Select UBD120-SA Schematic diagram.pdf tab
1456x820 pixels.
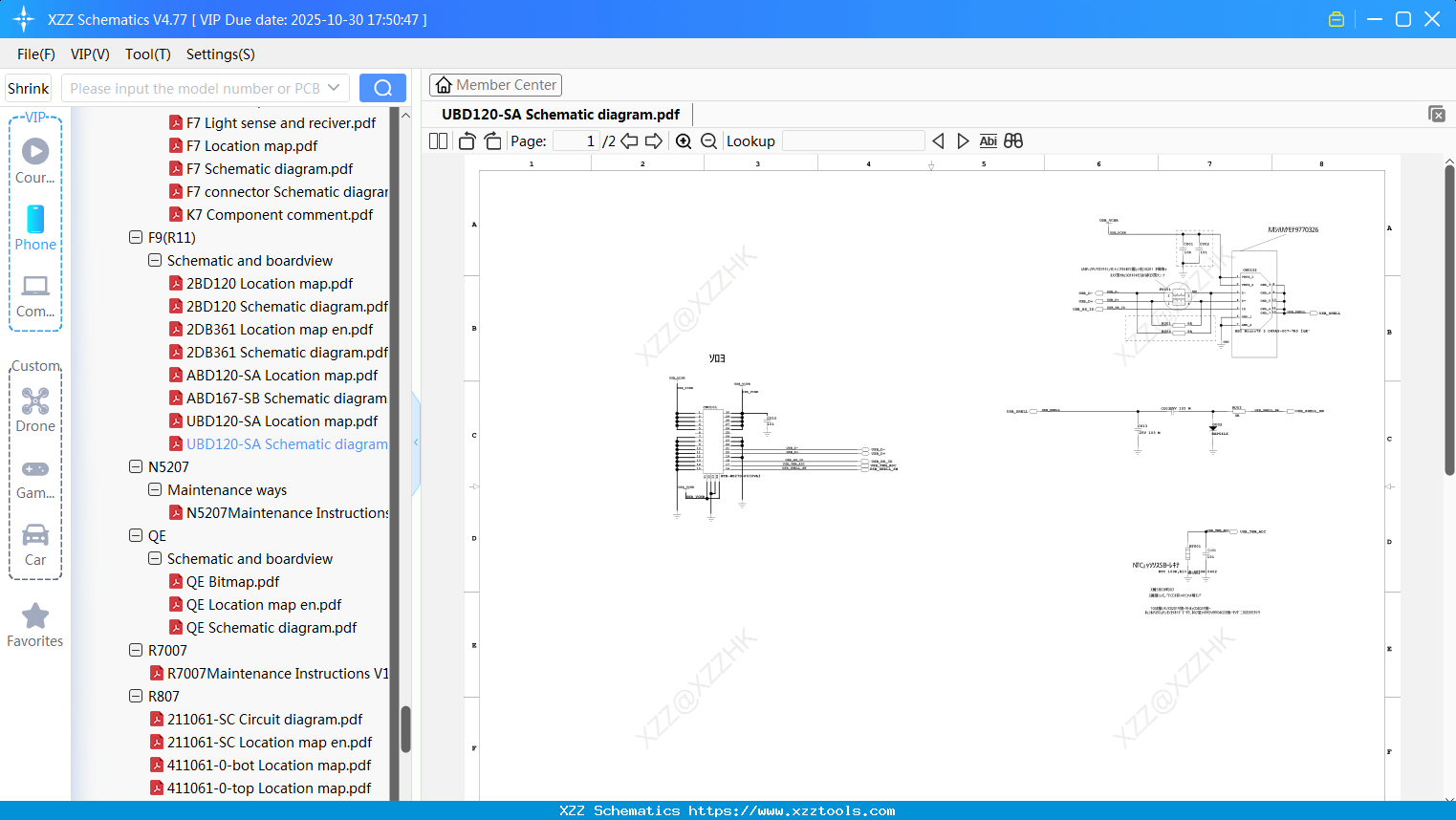coord(561,115)
